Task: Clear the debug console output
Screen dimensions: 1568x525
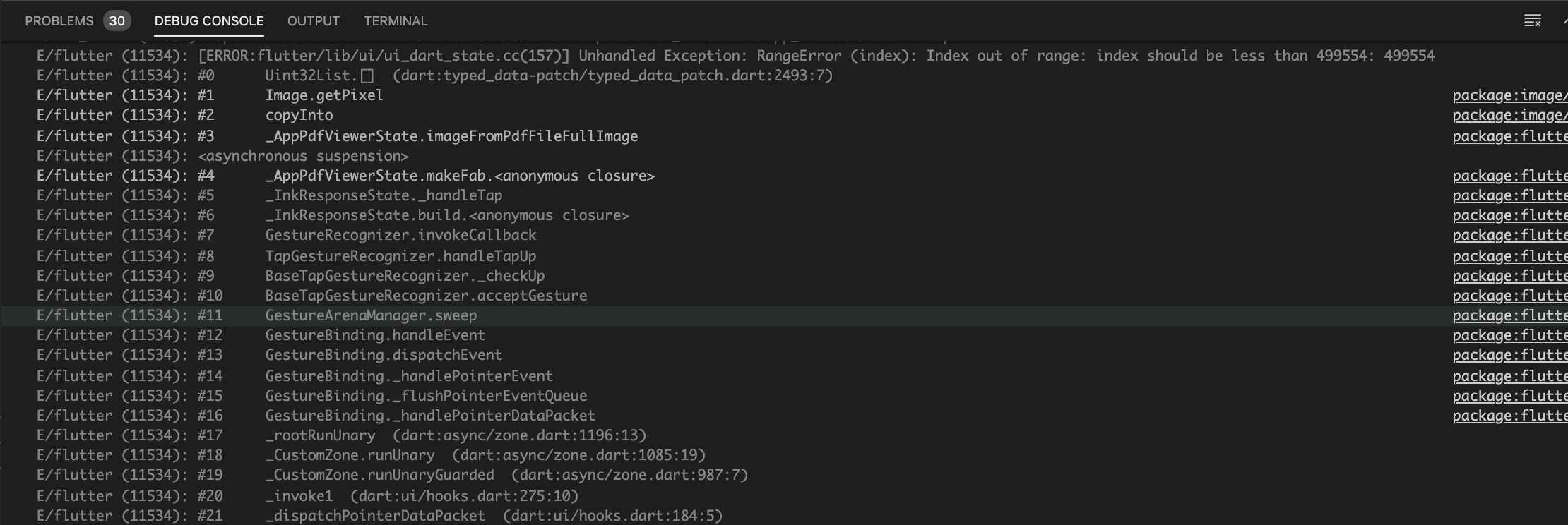Action: [1534, 20]
